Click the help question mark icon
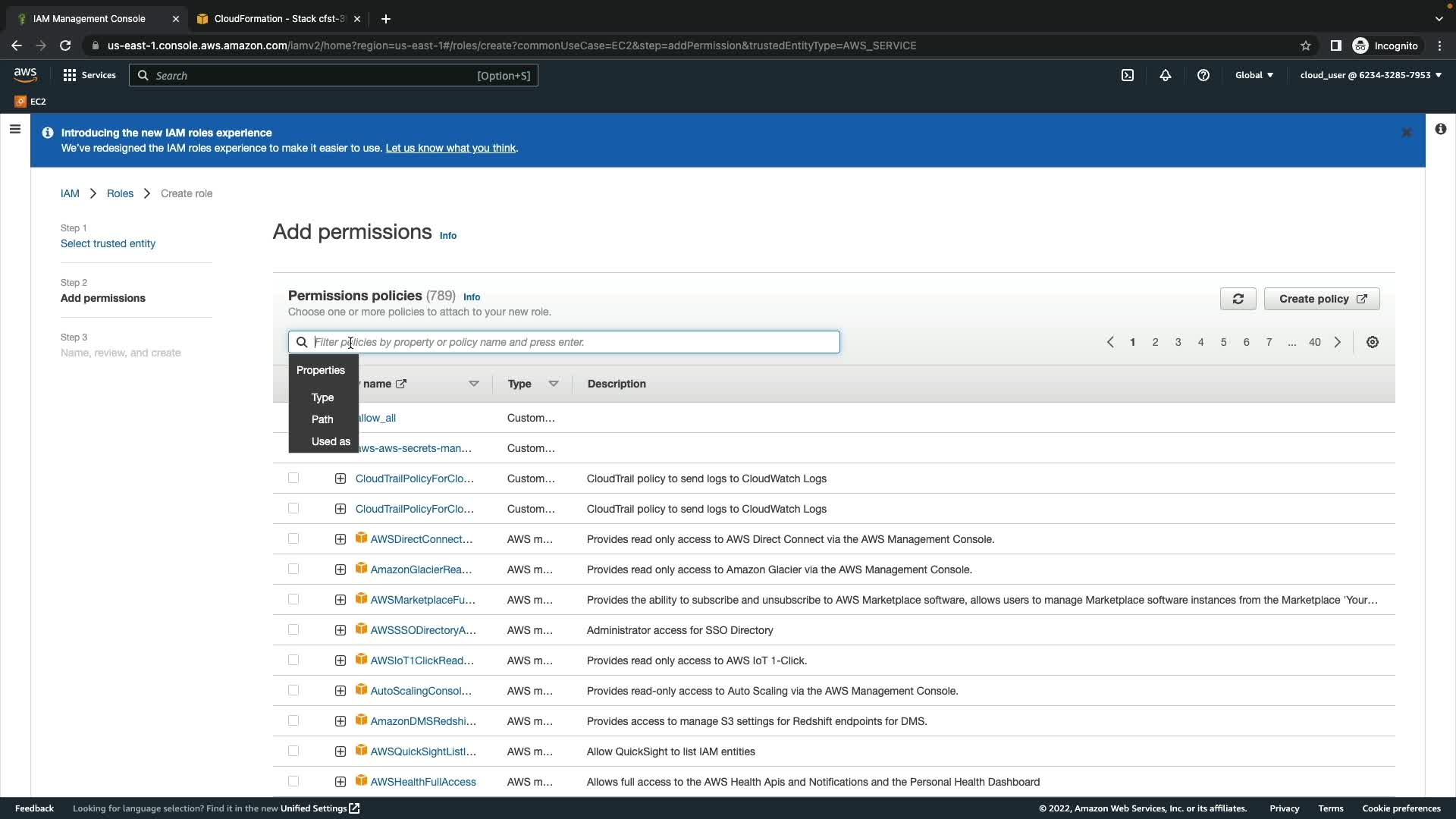1456x819 pixels. [1203, 75]
